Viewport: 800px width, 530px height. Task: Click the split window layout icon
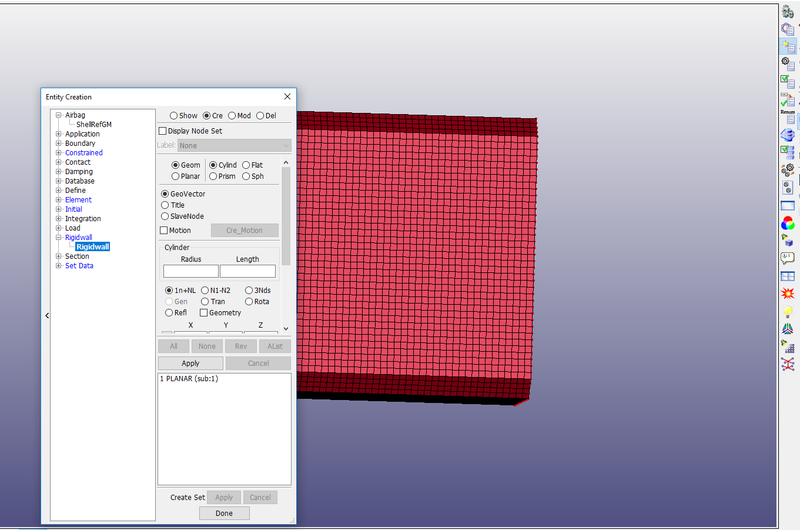788,276
